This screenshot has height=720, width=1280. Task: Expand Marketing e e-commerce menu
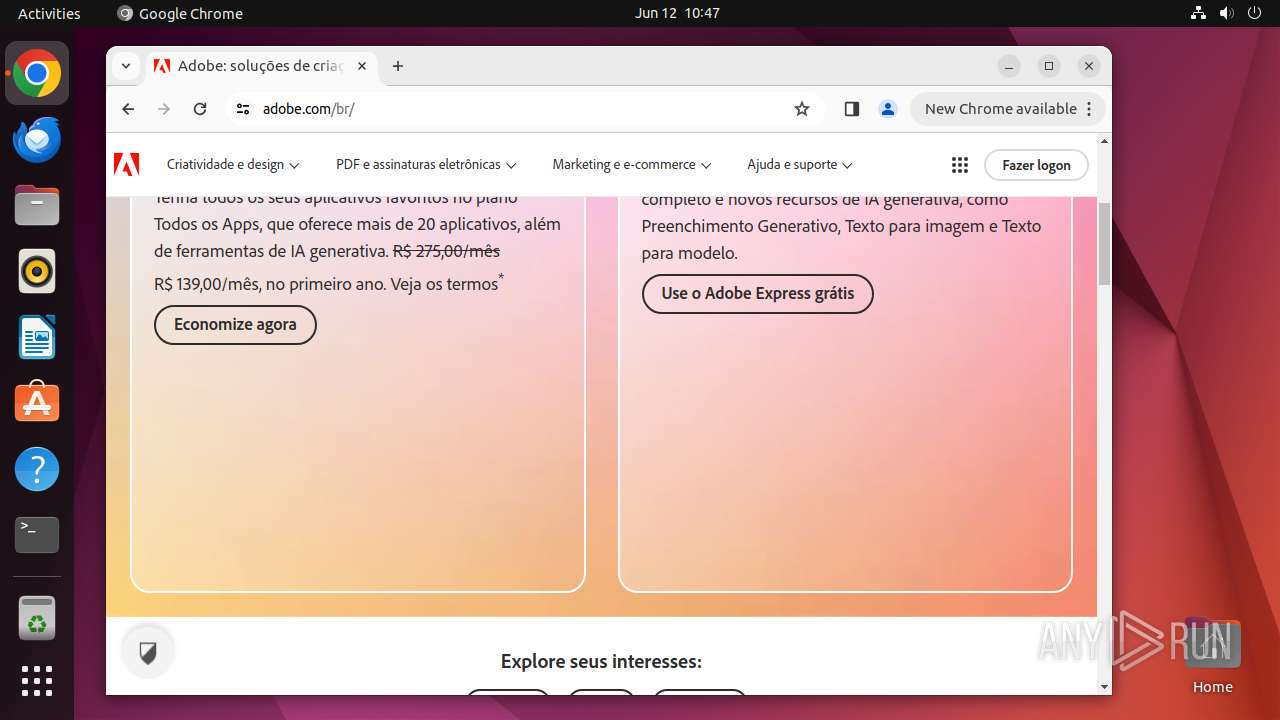click(x=632, y=165)
